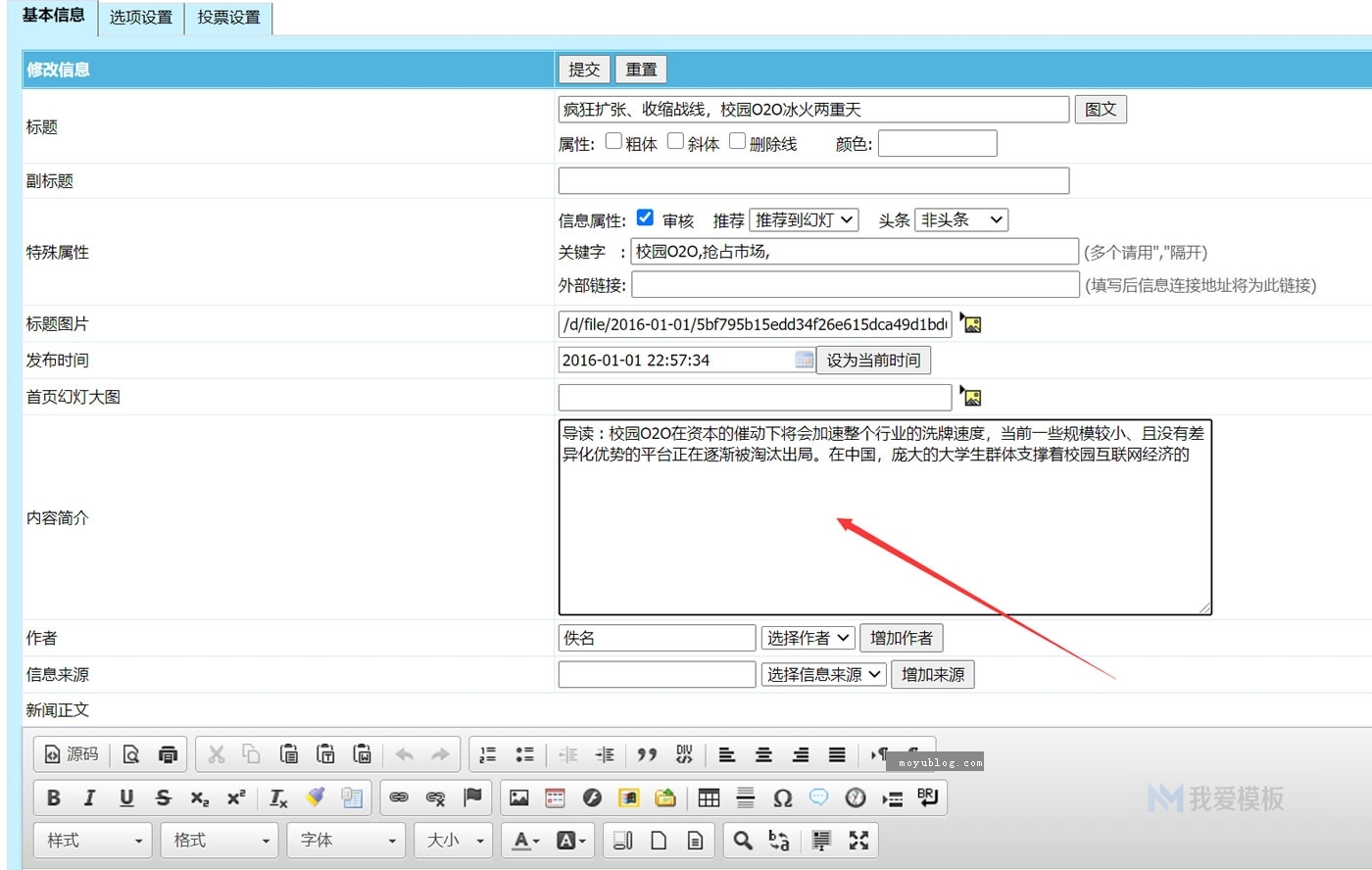Switch to the 投票设置 tab
Image resolution: width=1372 pixels, height=870 pixels.
228,18
